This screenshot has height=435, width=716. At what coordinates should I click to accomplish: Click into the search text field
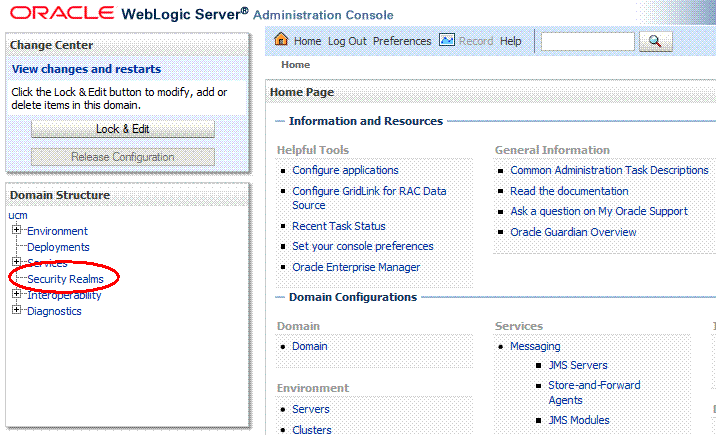click(x=588, y=42)
